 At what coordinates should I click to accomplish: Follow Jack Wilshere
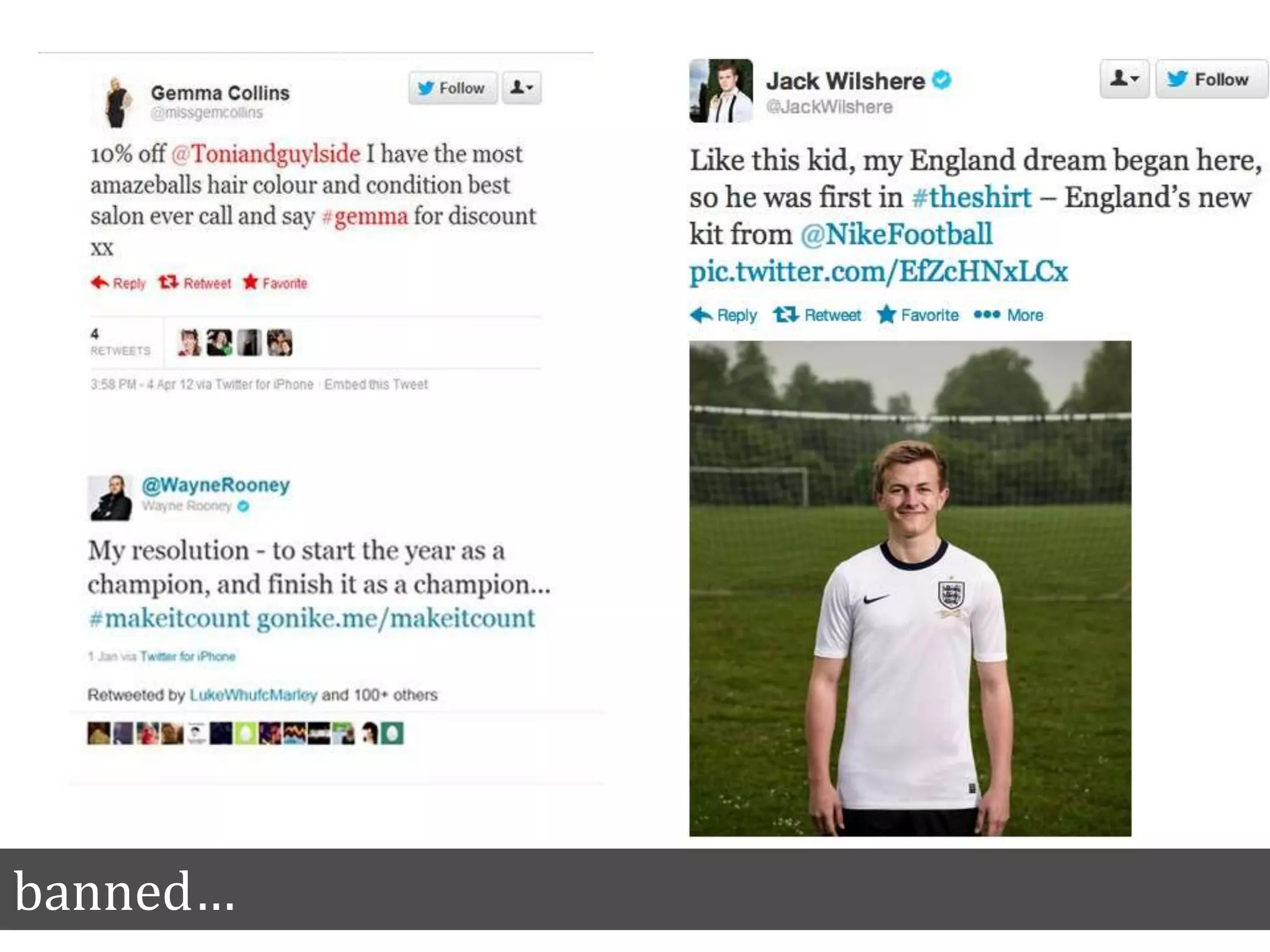1212,79
